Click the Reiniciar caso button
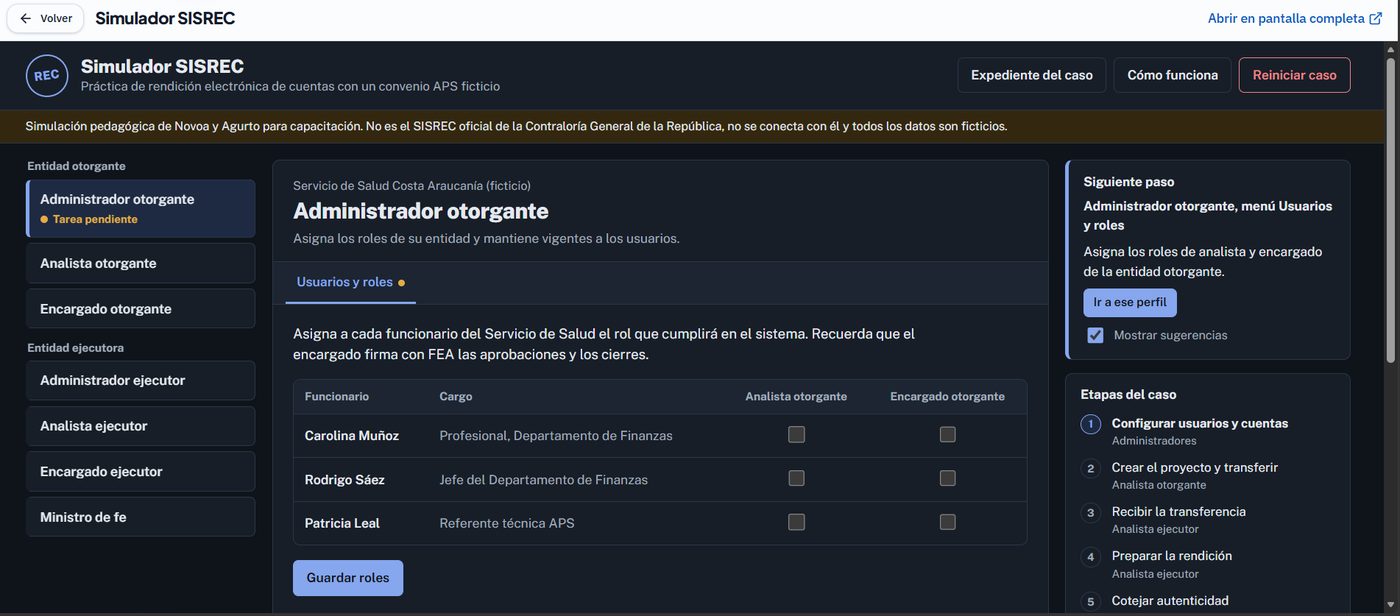The height and width of the screenshot is (616, 1400). click(1294, 75)
